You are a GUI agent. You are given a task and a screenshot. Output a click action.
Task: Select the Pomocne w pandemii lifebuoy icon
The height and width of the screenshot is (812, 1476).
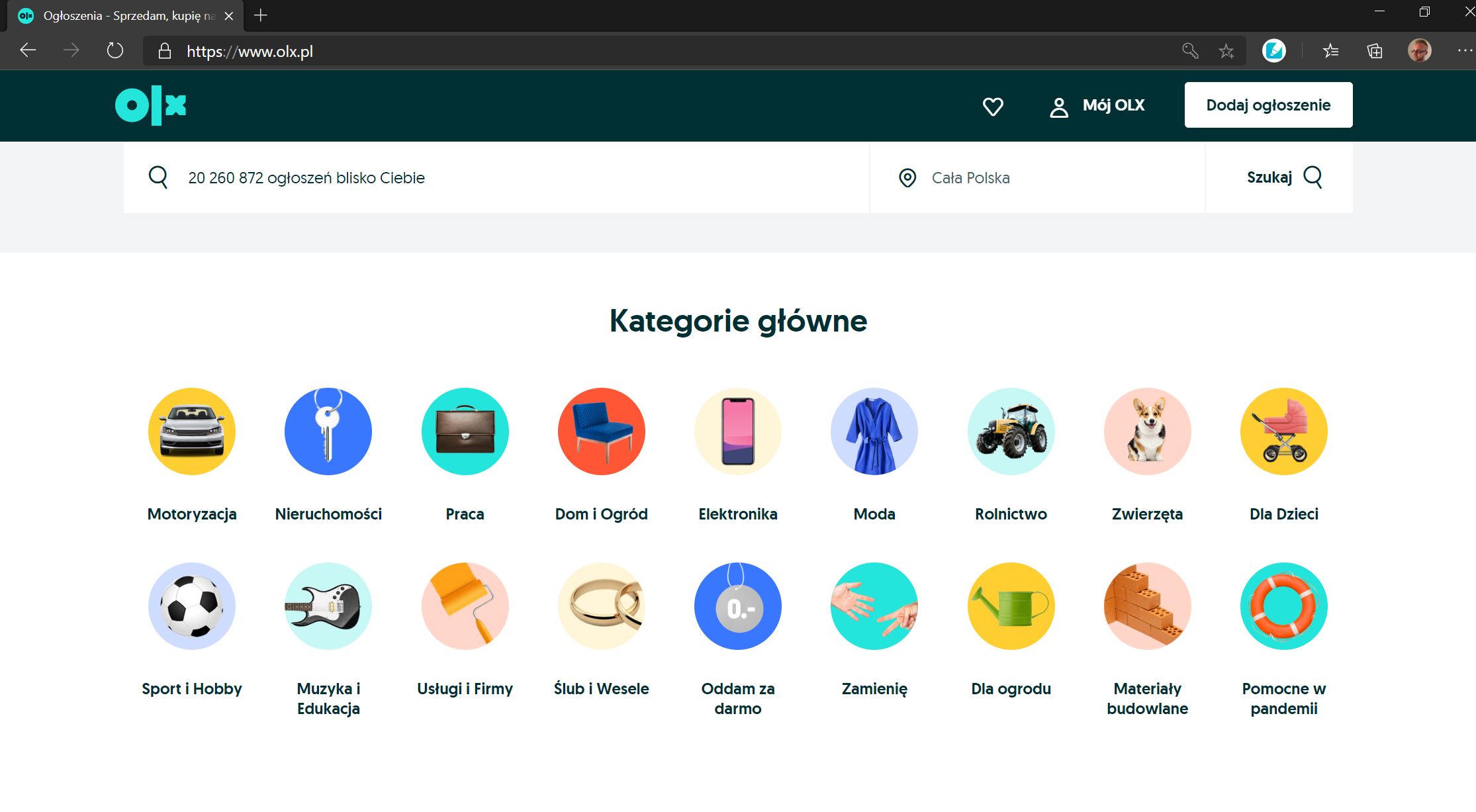point(1283,606)
